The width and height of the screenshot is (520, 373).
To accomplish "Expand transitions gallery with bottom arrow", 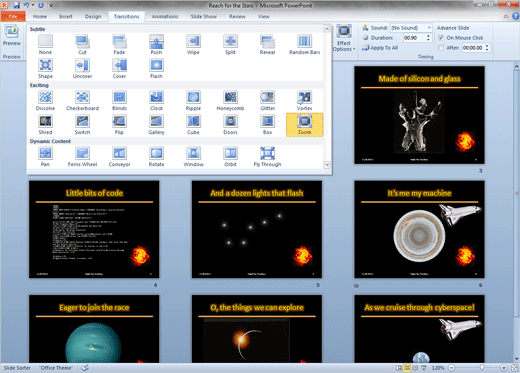I will click(x=327, y=165).
